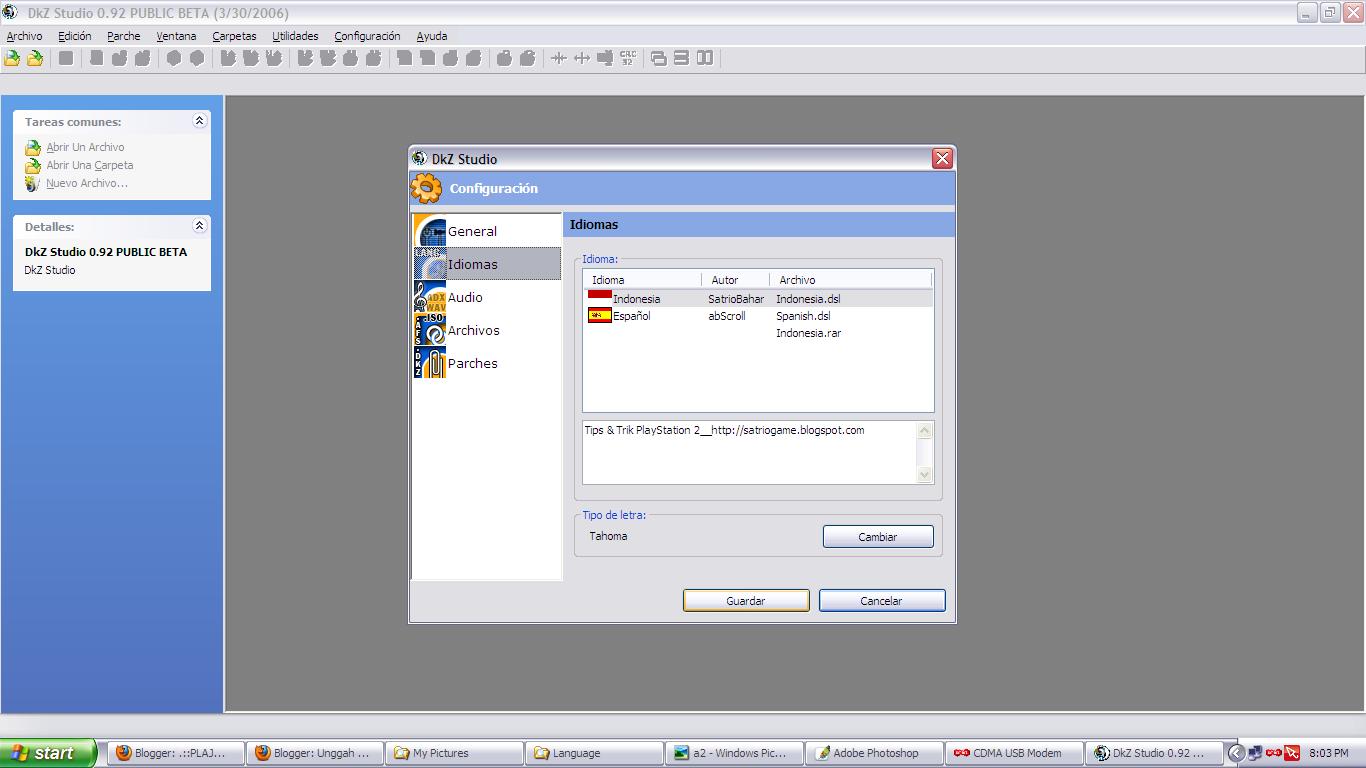Open the Utilidades menu
Viewport: 1366px width, 768px height.
point(295,36)
